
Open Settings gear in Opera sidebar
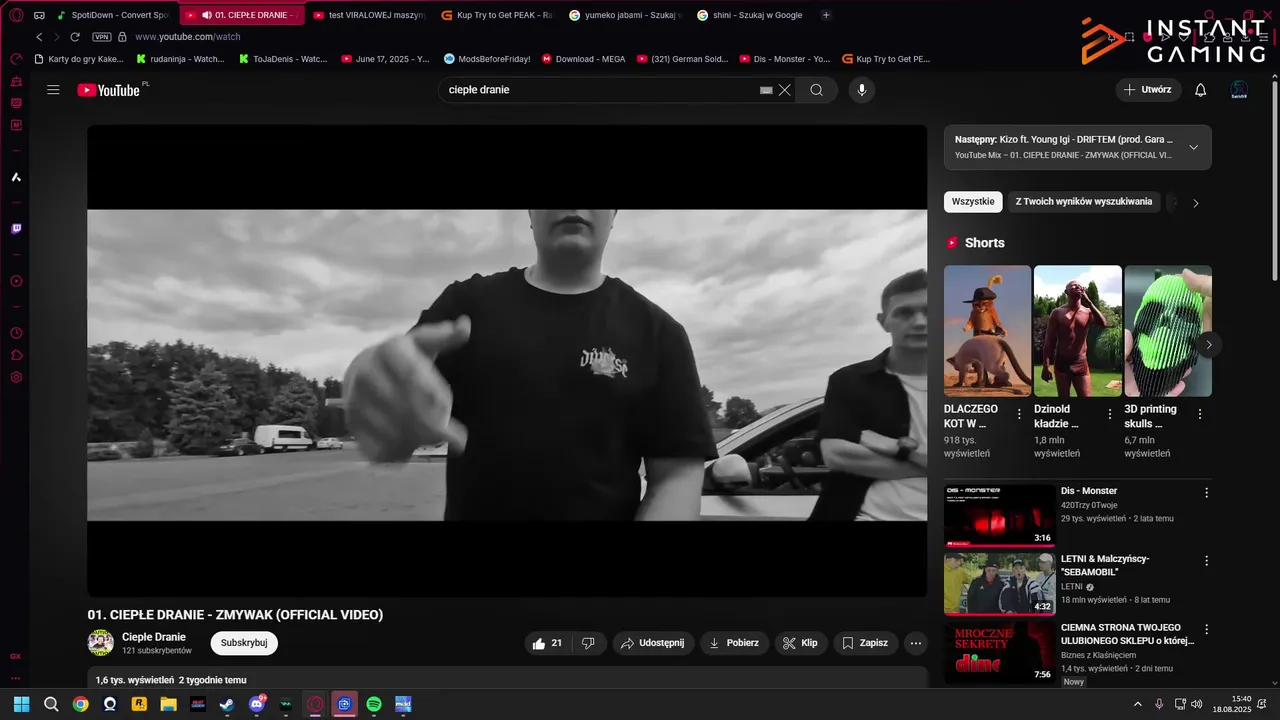(x=16, y=377)
